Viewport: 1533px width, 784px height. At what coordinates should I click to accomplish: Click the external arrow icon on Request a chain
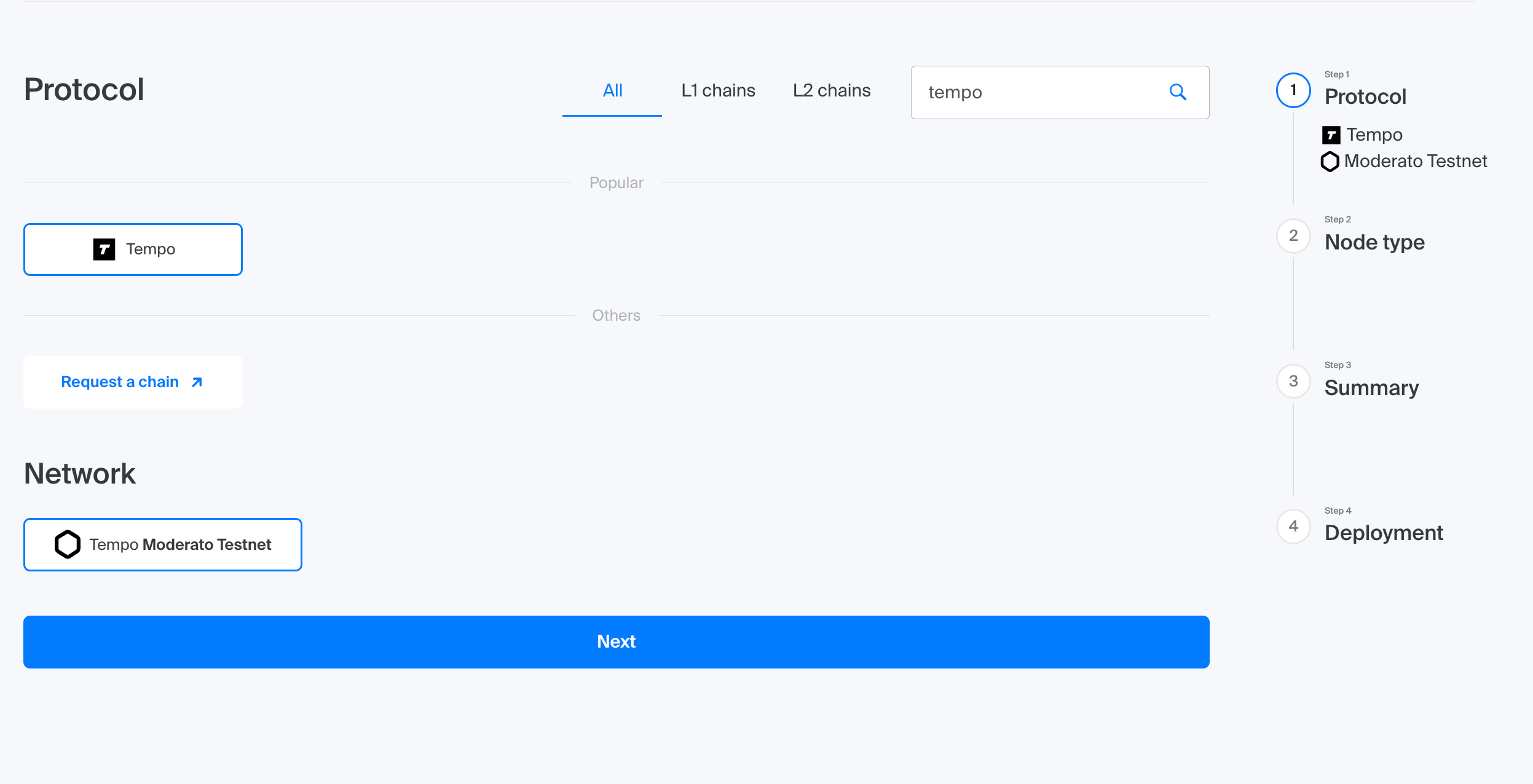point(197,383)
